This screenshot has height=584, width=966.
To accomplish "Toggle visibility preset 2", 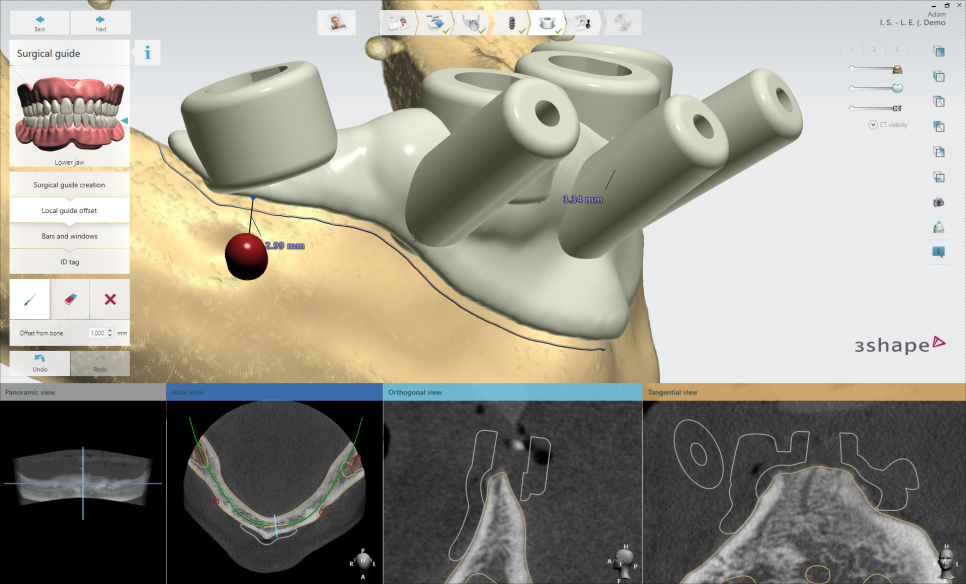I will point(875,49).
